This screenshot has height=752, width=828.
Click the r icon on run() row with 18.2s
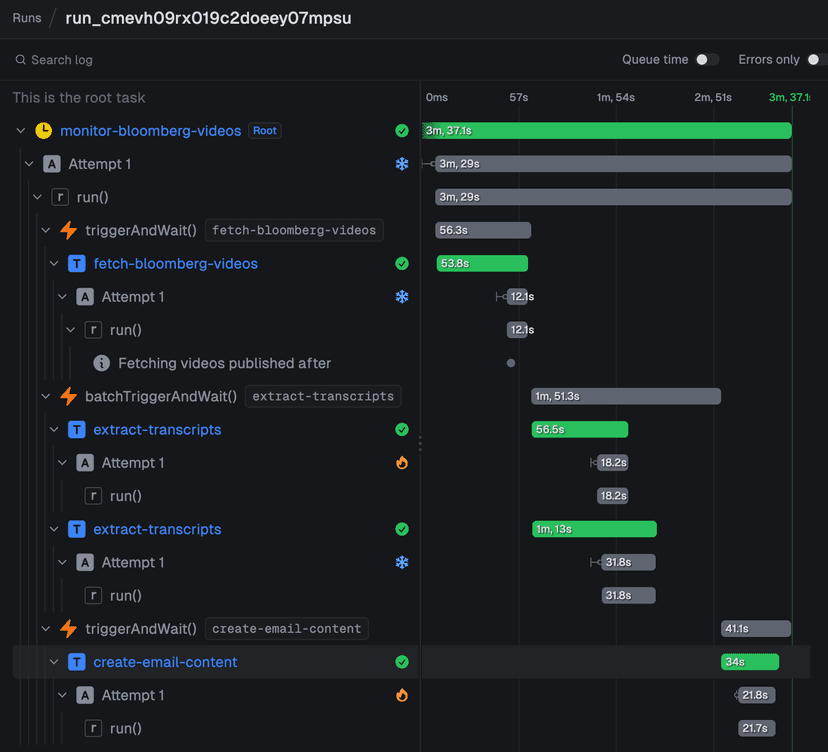[93, 496]
